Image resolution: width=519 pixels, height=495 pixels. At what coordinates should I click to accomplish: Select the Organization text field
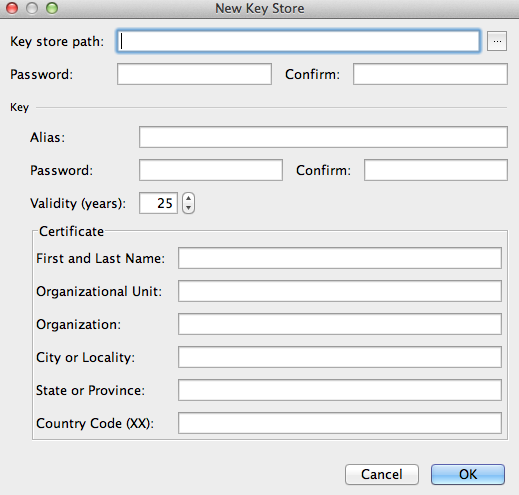click(x=340, y=324)
